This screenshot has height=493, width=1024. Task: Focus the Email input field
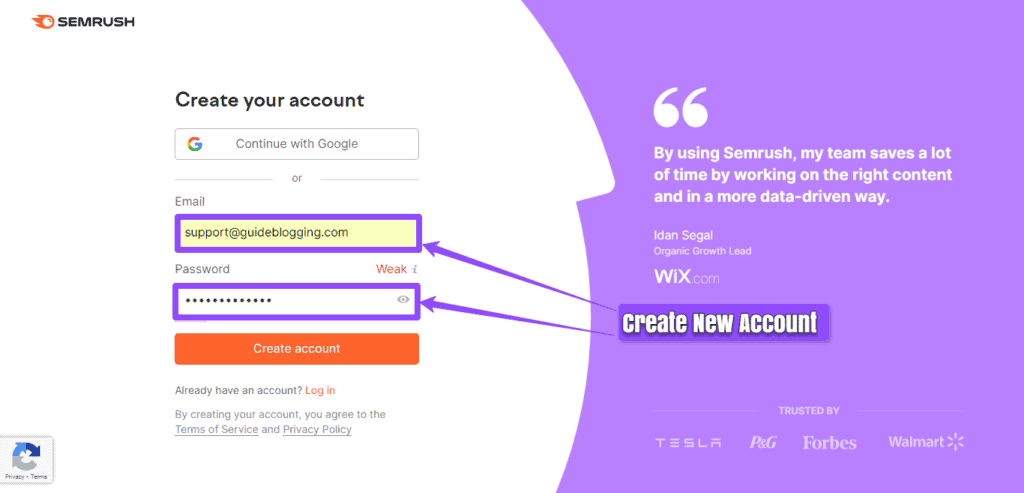(x=297, y=233)
